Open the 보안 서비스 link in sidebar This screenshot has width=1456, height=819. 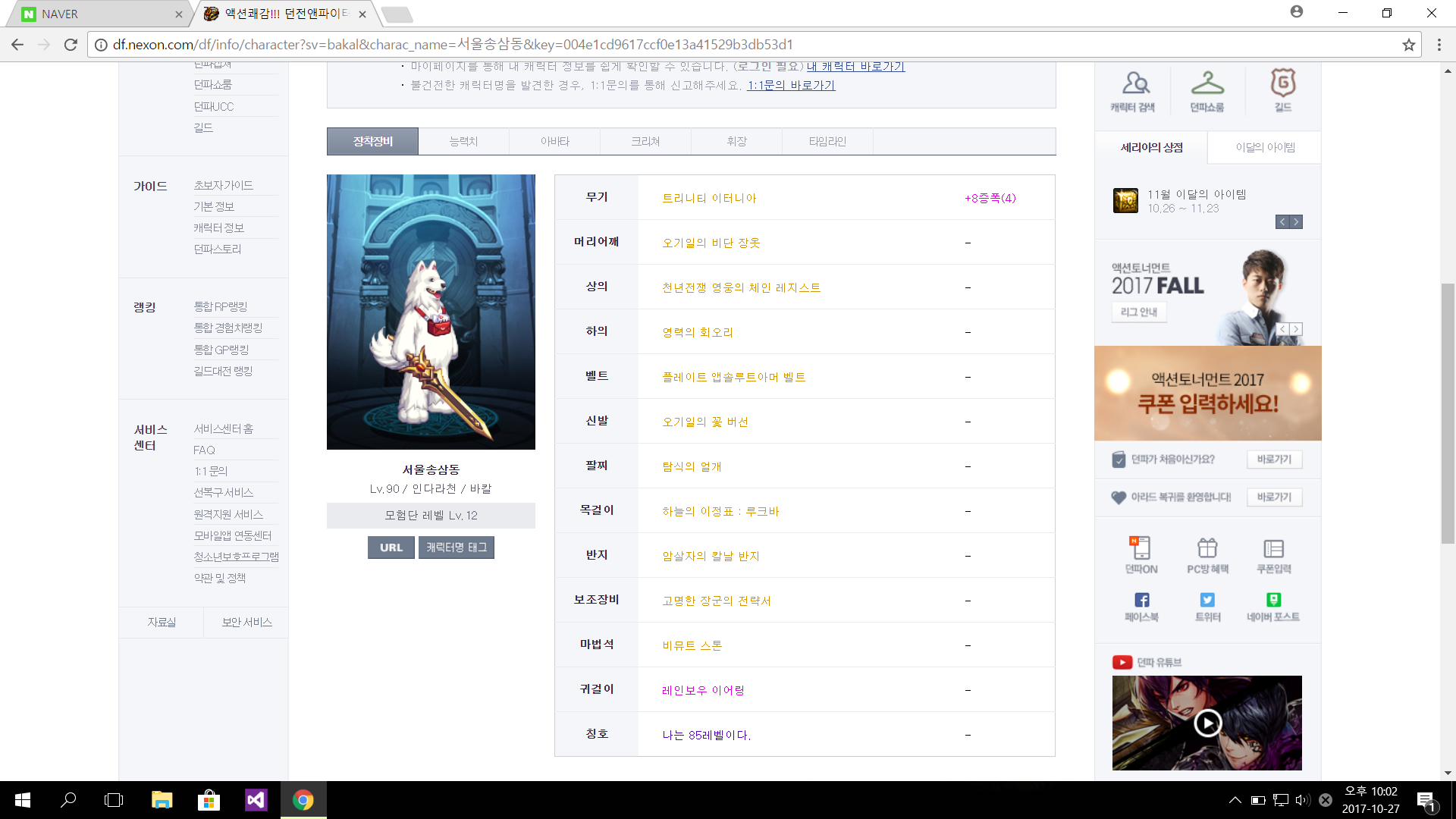point(246,623)
